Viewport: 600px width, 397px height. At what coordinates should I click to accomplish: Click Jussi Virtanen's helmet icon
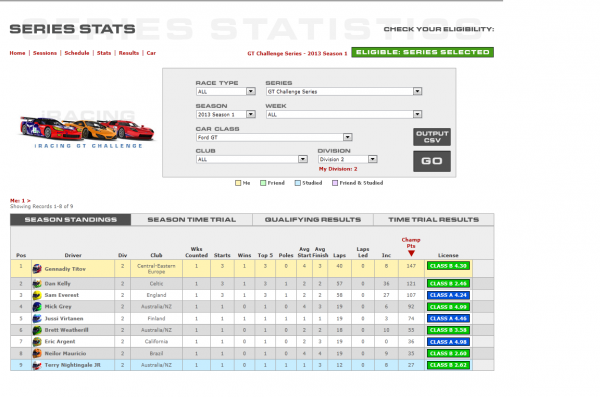pyautogui.click(x=37, y=319)
